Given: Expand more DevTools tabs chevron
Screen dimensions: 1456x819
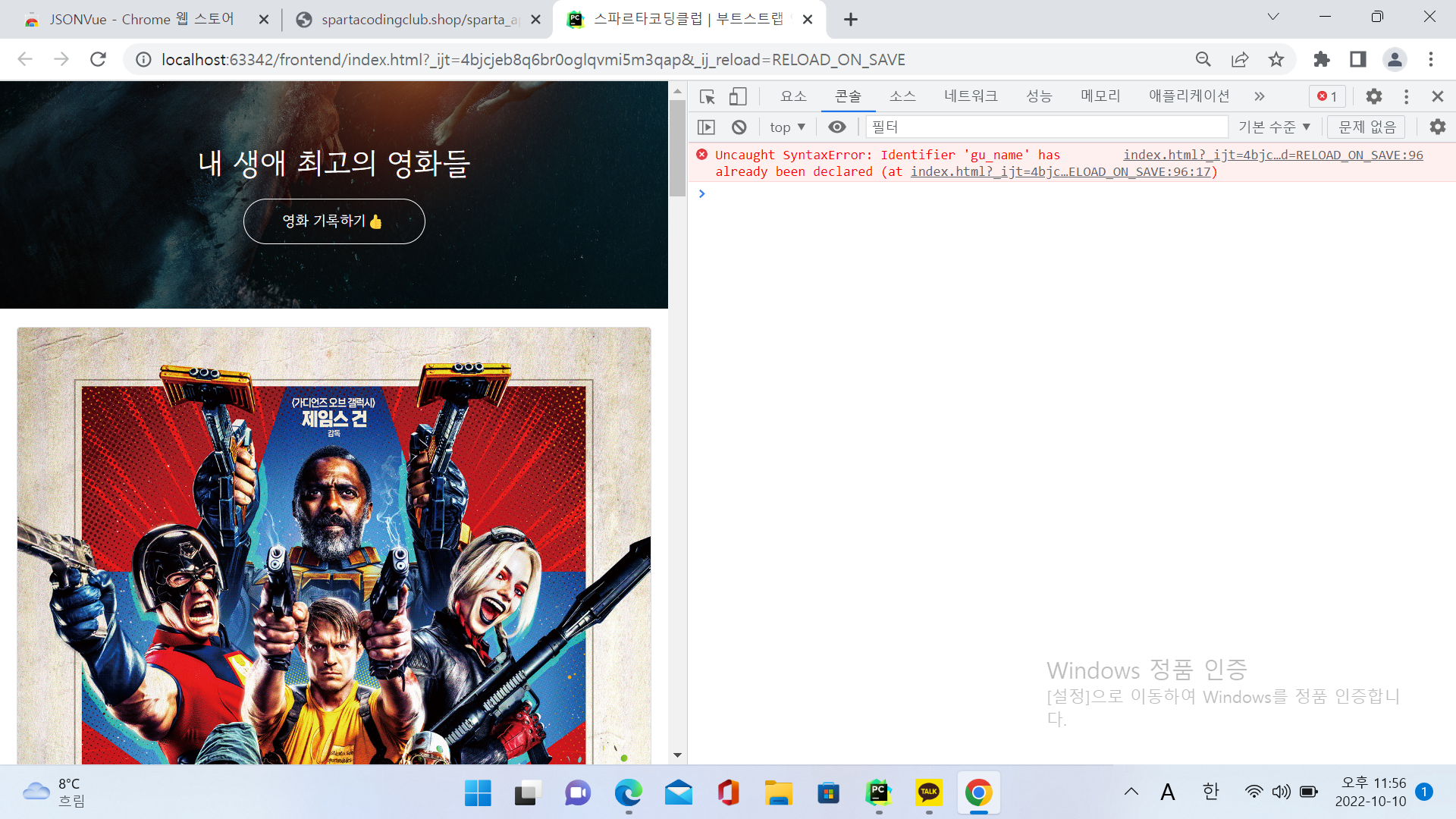Looking at the screenshot, I should [1260, 96].
